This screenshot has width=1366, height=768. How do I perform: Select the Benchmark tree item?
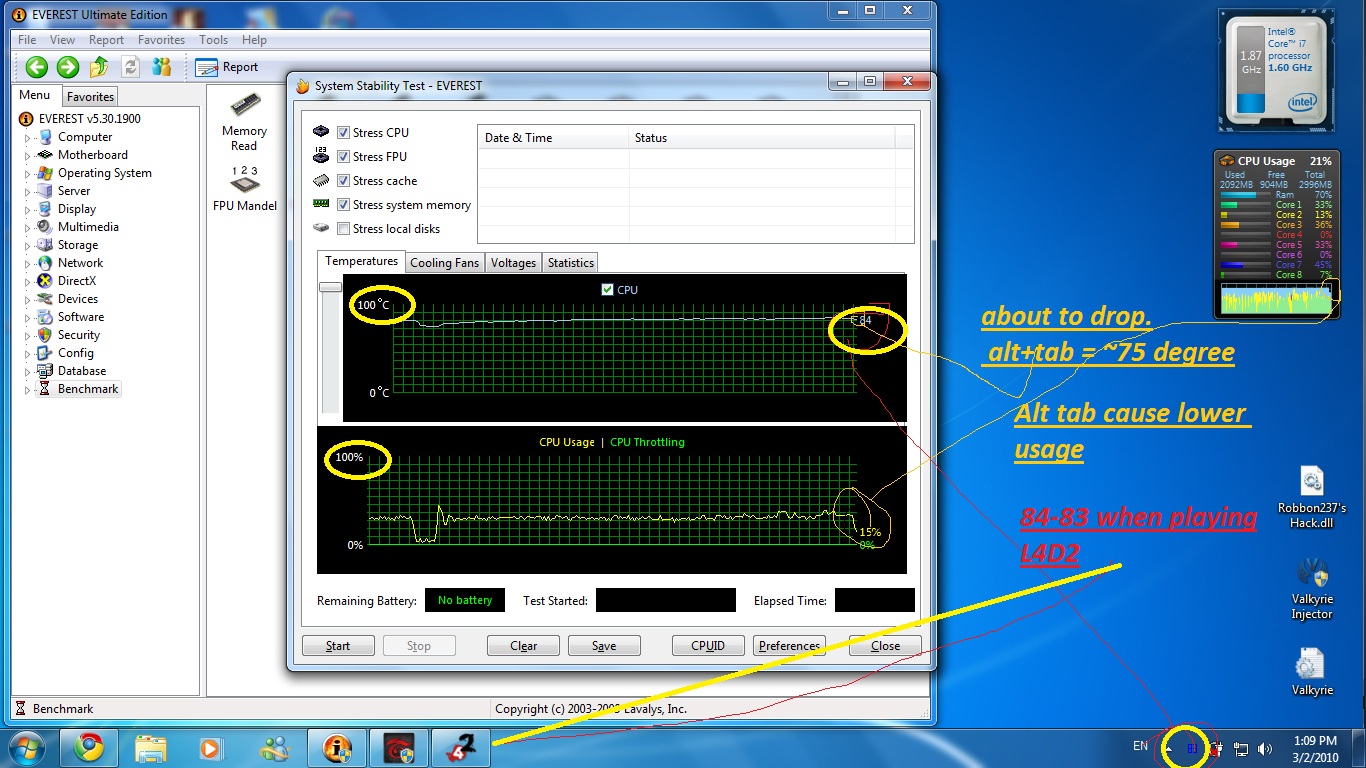click(x=88, y=389)
